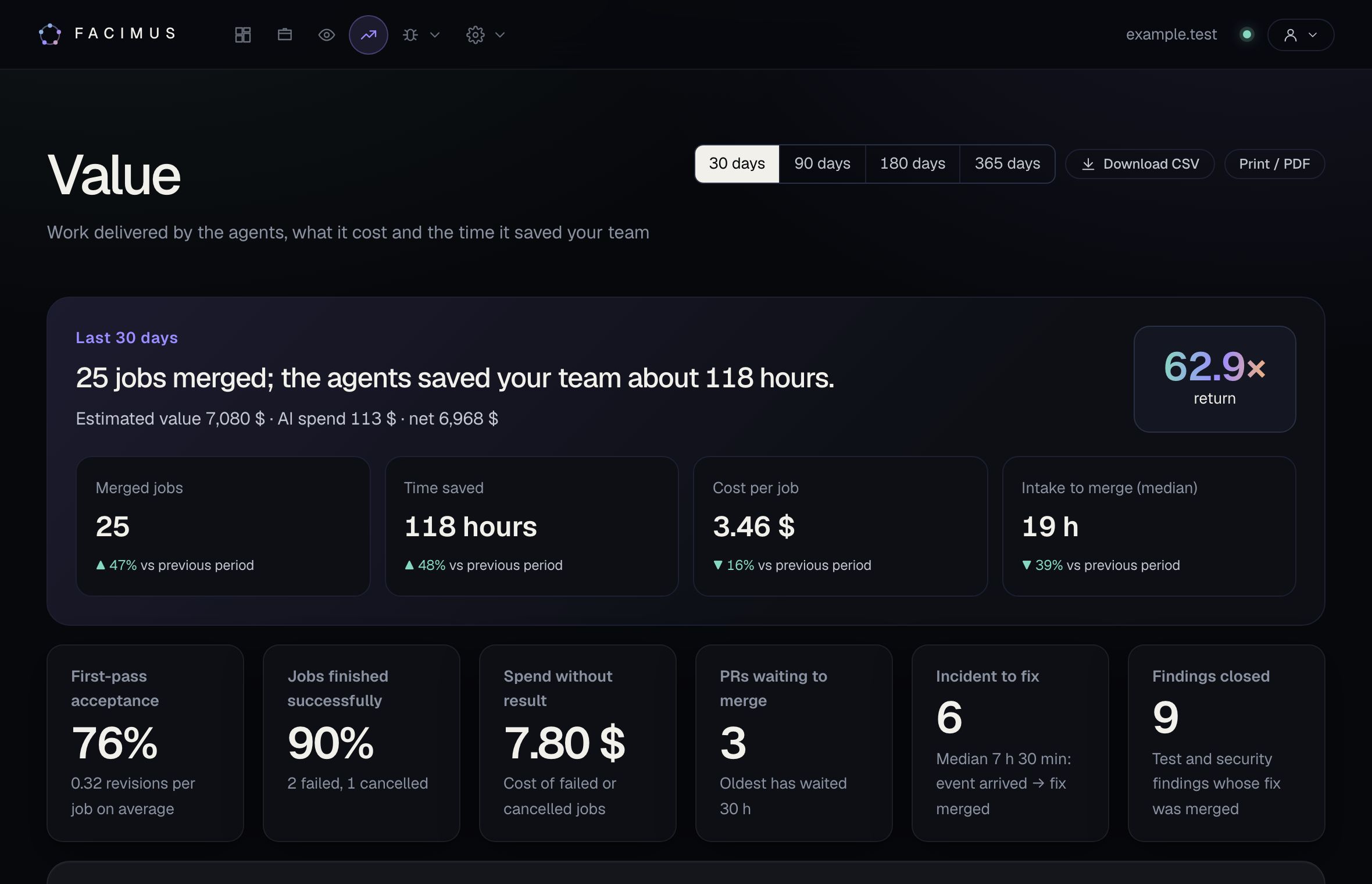Click the Time saved 118 hours card

(x=532, y=526)
